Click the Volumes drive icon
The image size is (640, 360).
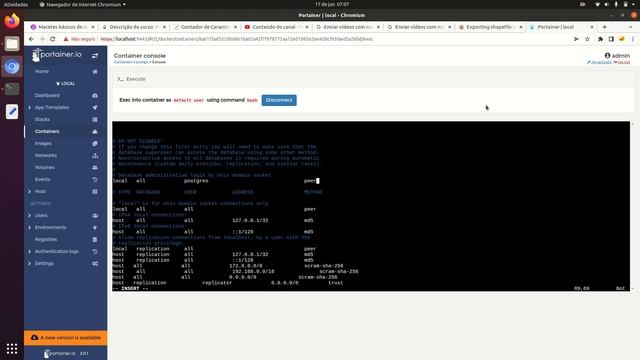tap(95, 167)
